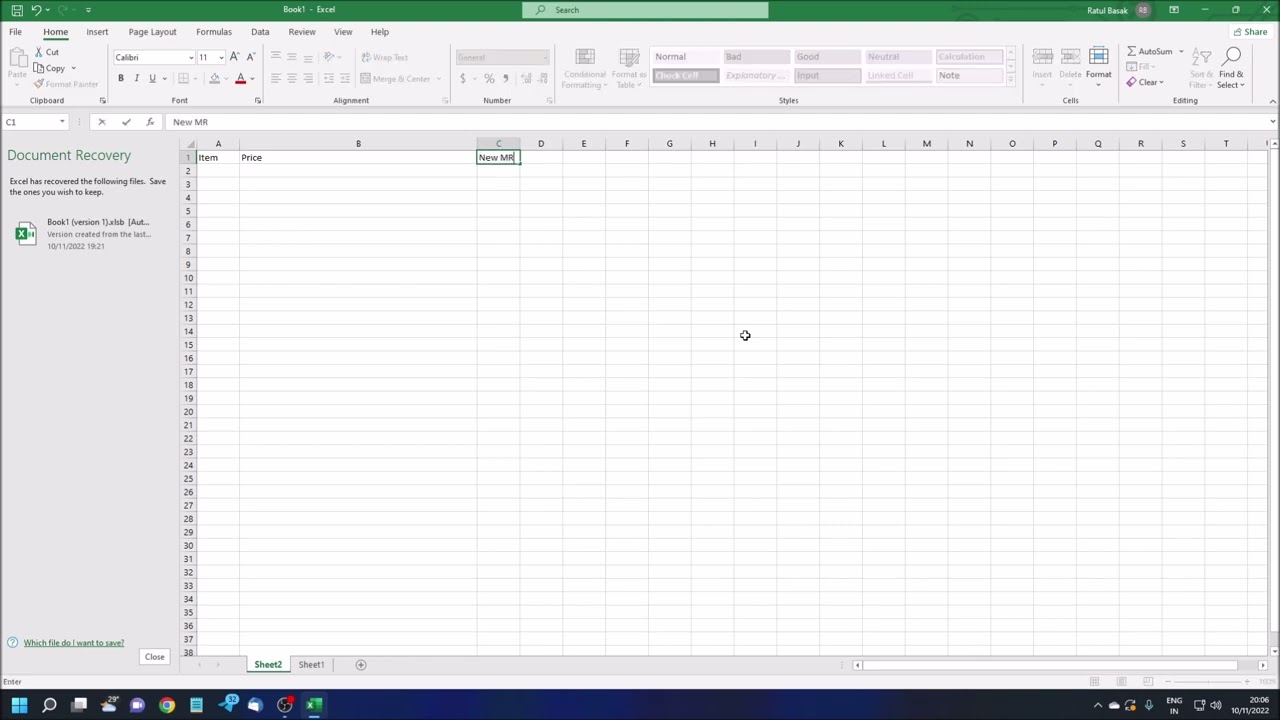This screenshot has width=1280, height=720.
Task: Open the Clear dropdown menu
Action: click(x=1145, y=82)
